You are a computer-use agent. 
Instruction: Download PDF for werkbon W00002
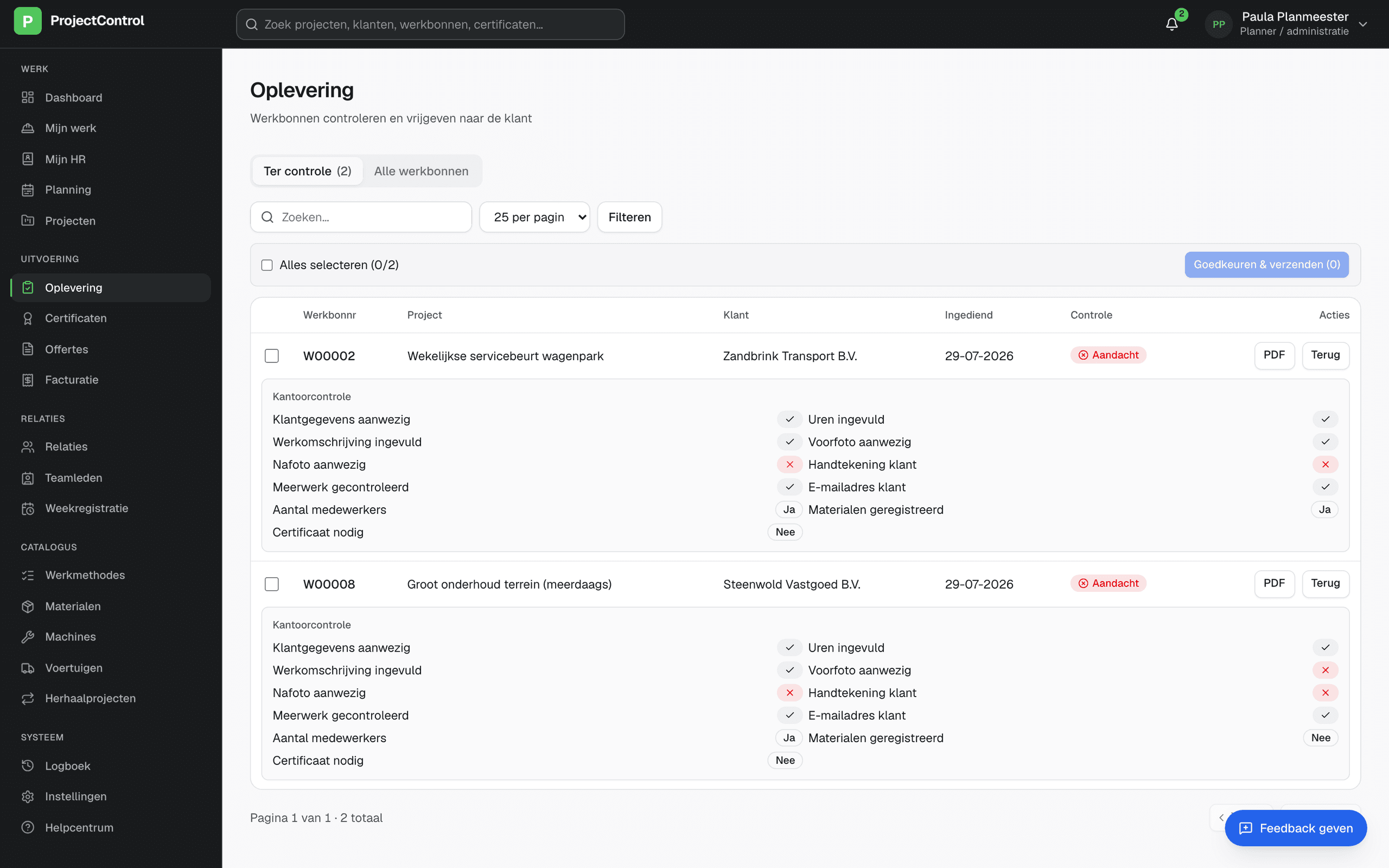[x=1274, y=355]
